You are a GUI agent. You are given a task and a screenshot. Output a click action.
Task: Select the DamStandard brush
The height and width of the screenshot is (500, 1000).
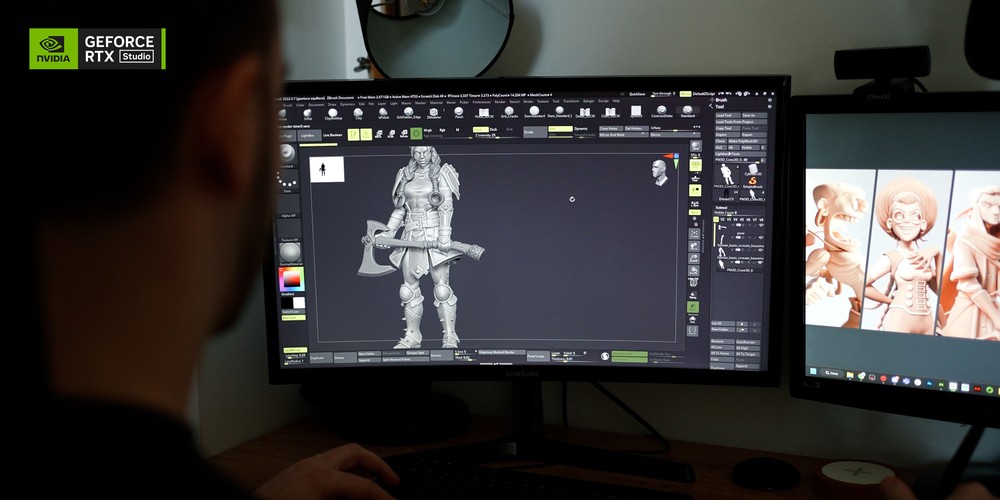(x=534, y=110)
